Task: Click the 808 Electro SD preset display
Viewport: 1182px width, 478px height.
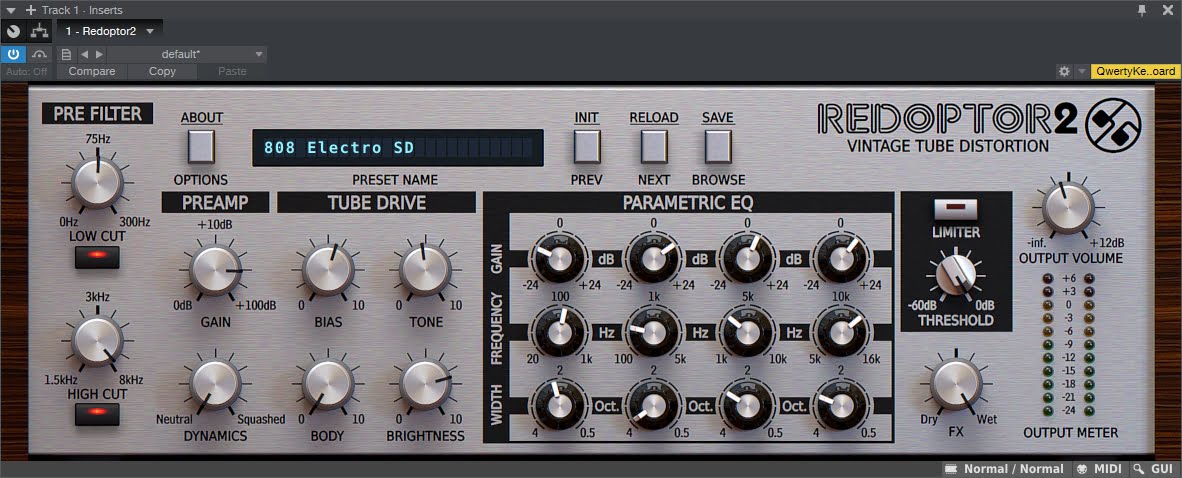Action: pos(398,148)
